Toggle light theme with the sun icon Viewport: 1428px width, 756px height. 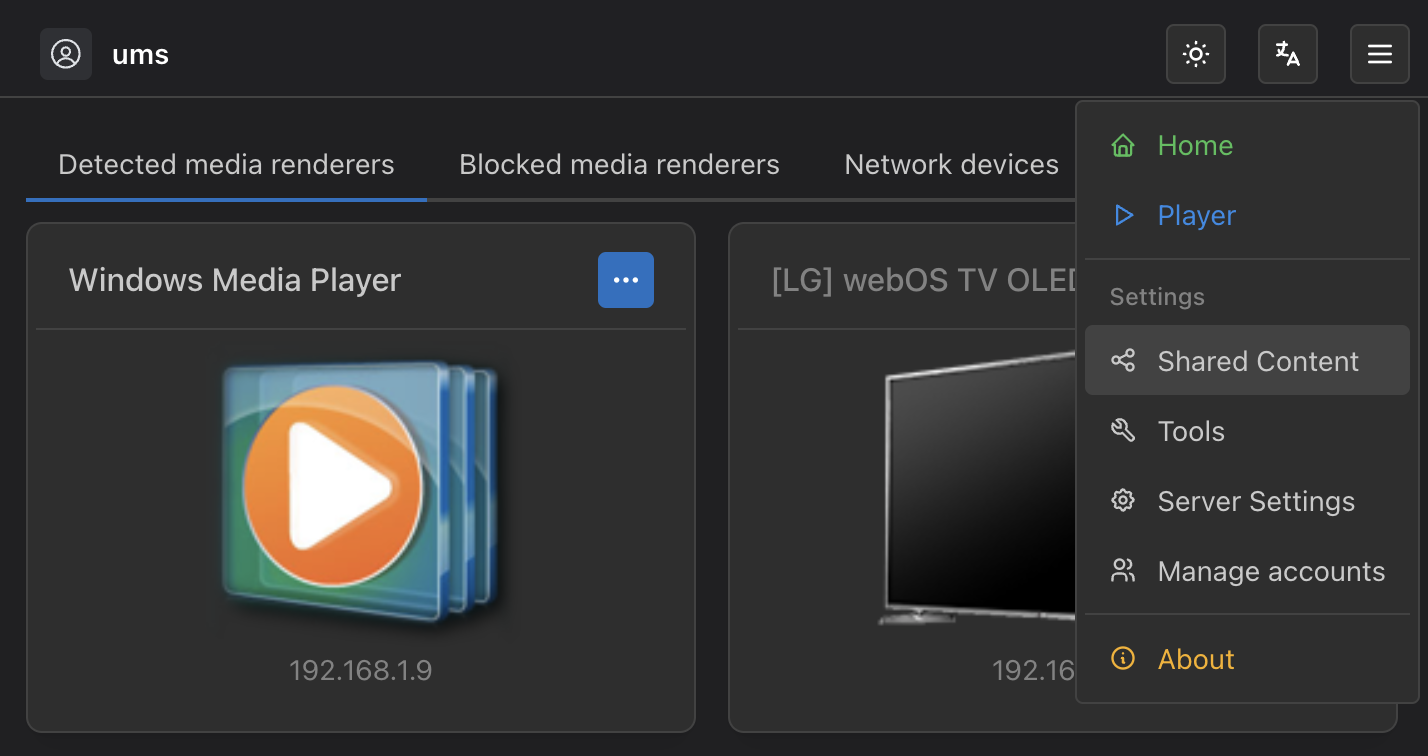(x=1196, y=54)
